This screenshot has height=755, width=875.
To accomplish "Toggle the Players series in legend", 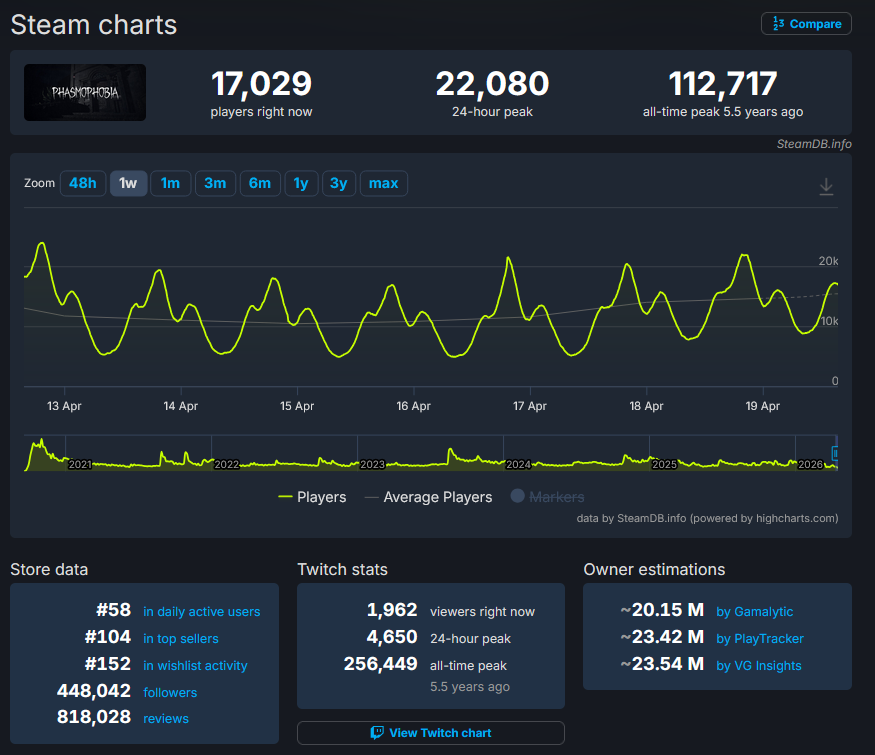I will (312, 497).
